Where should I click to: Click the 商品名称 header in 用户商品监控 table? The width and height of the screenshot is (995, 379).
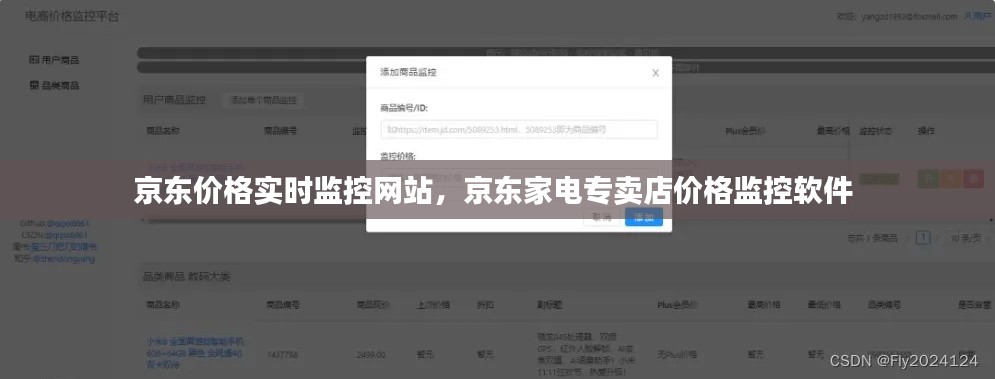tap(163, 131)
